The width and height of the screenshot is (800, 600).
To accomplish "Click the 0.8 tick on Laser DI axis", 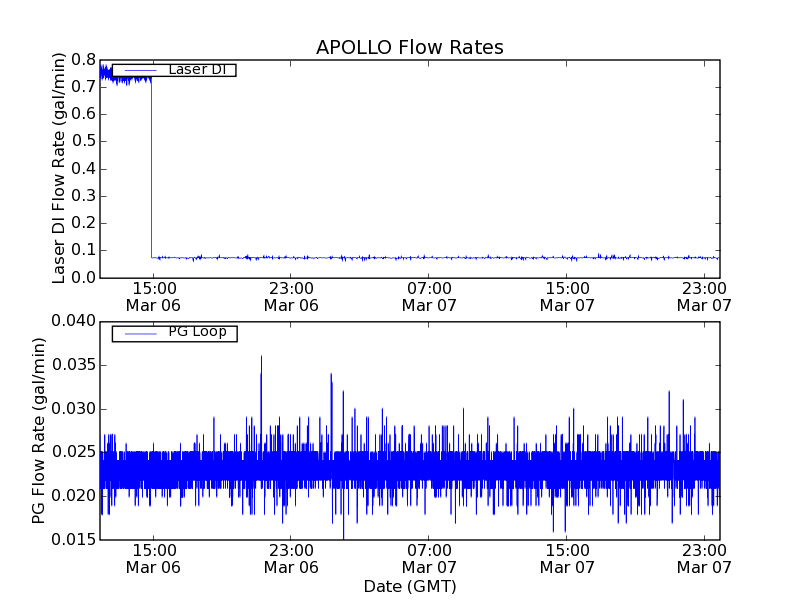I will pyautogui.click(x=84, y=60).
